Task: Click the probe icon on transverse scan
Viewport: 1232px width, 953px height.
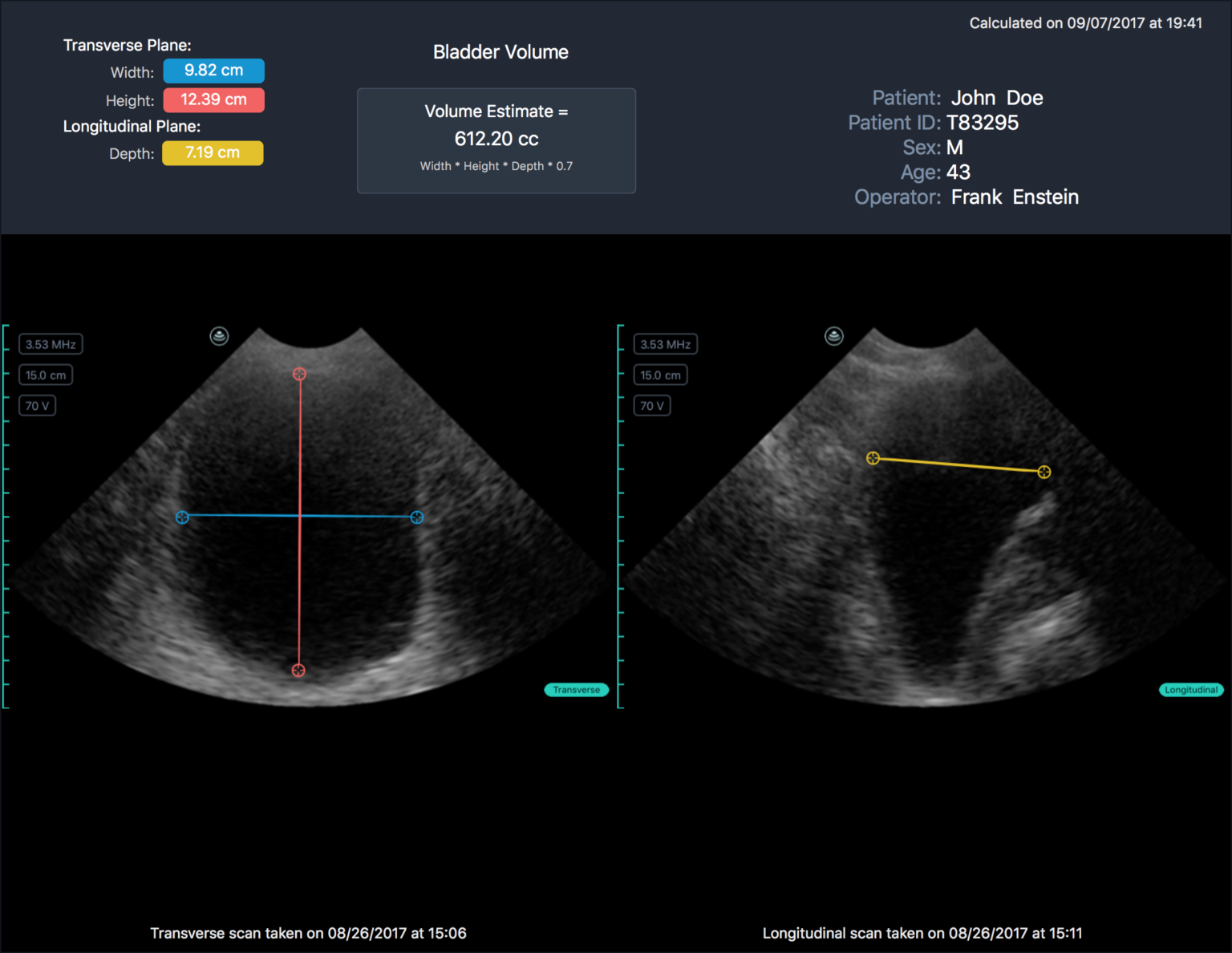Action: [x=219, y=336]
